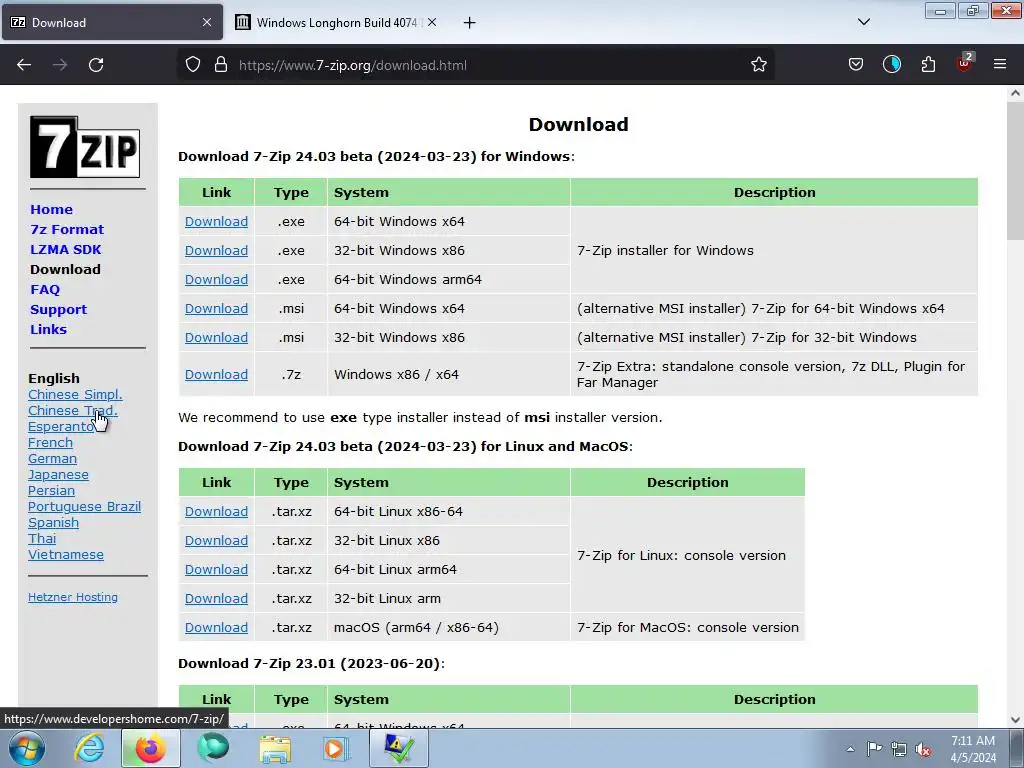
Task: Switch language to Thai
Action: [42, 539]
